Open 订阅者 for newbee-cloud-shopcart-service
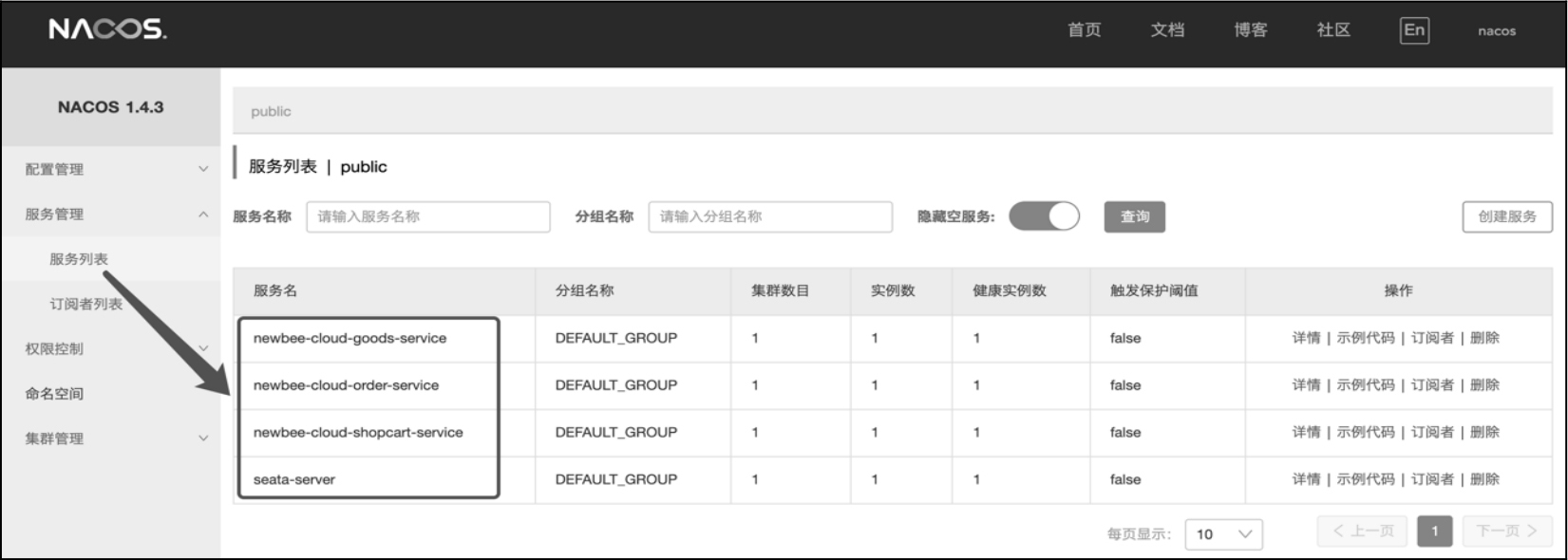The image size is (1568, 560). [x=1432, y=432]
